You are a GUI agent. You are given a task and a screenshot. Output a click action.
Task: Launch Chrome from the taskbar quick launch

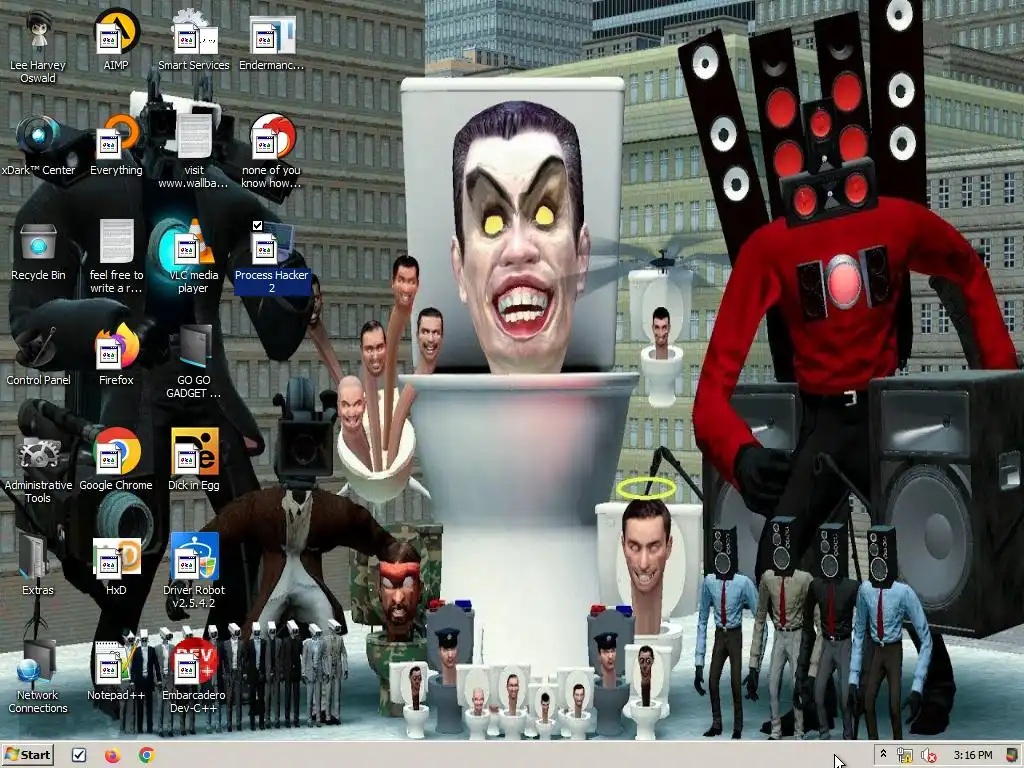147,755
